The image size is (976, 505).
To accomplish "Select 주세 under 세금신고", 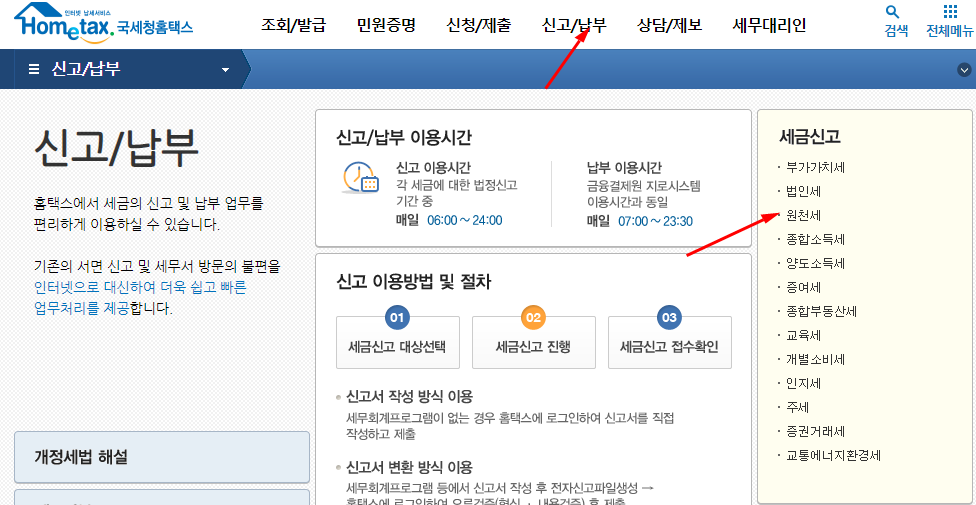I will [797, 407].
